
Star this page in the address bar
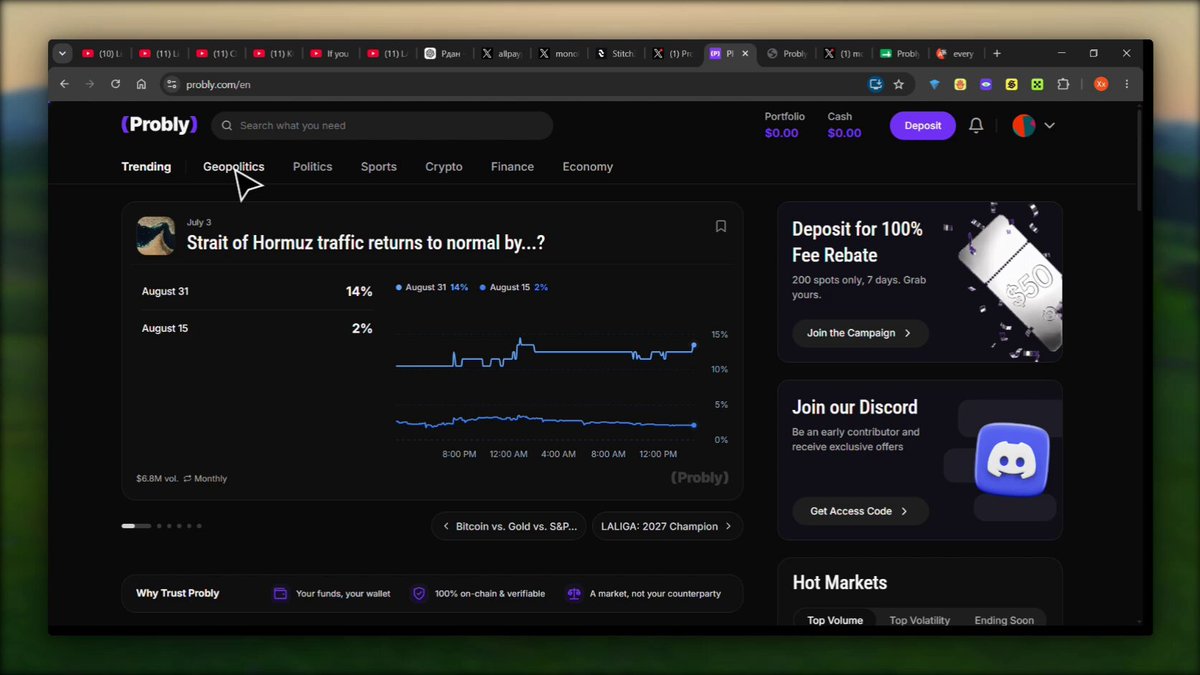[899, 84]
